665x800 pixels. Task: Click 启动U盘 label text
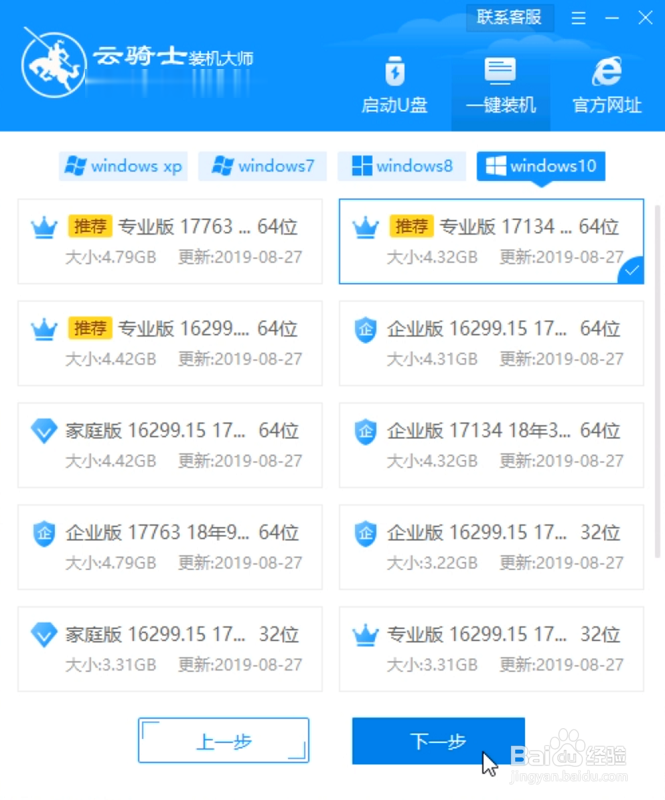[395, 105]
